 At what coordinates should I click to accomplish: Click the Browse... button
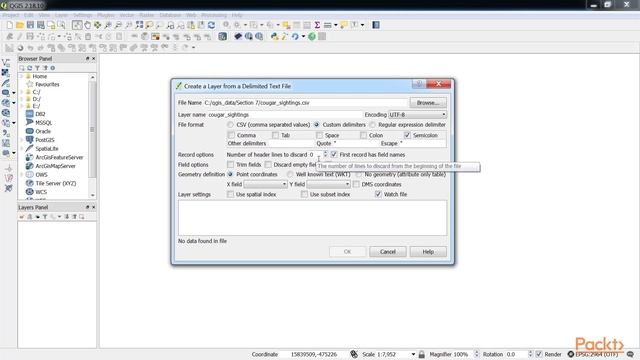pyautogui.click(x=428, y=103)
